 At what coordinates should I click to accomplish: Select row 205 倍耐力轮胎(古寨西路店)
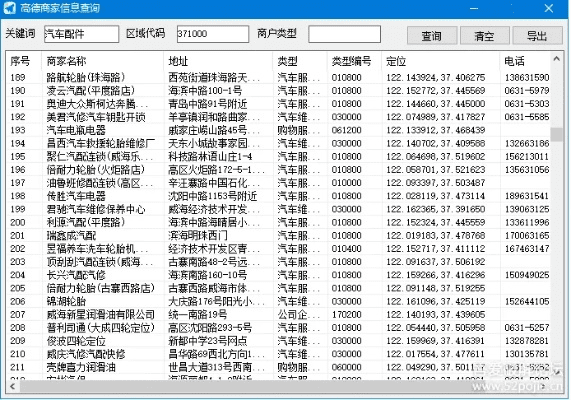(x=279, y=288)
